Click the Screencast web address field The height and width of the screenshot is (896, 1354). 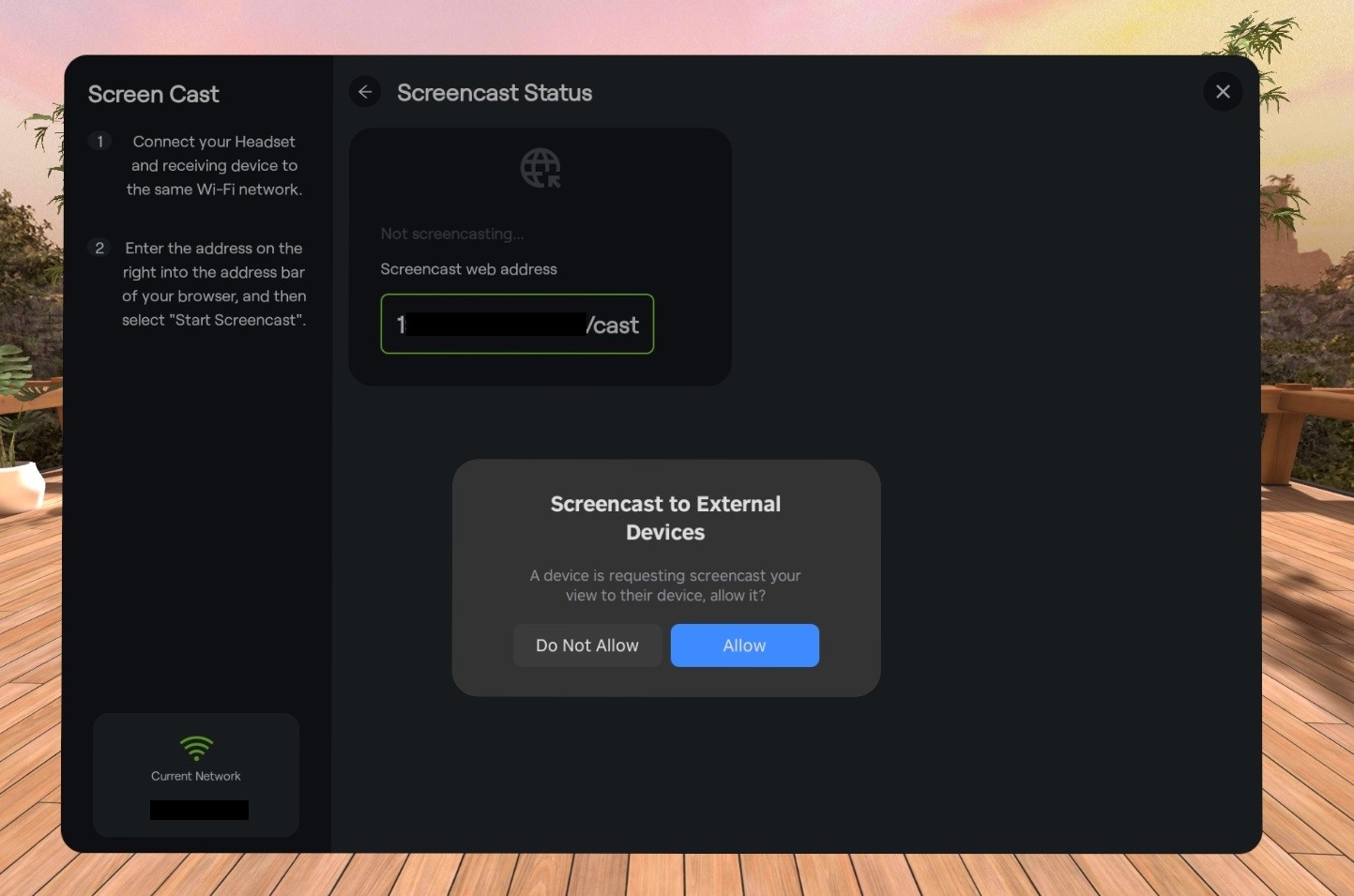pyautogui.click(x=516, y=324)
